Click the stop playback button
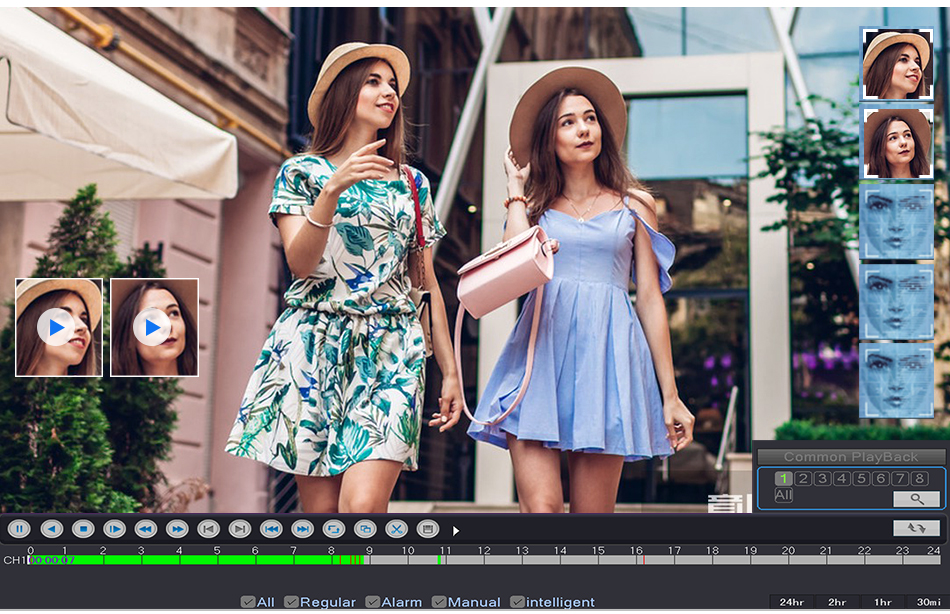Screen dimensions: 950x614 click(83, 528)
